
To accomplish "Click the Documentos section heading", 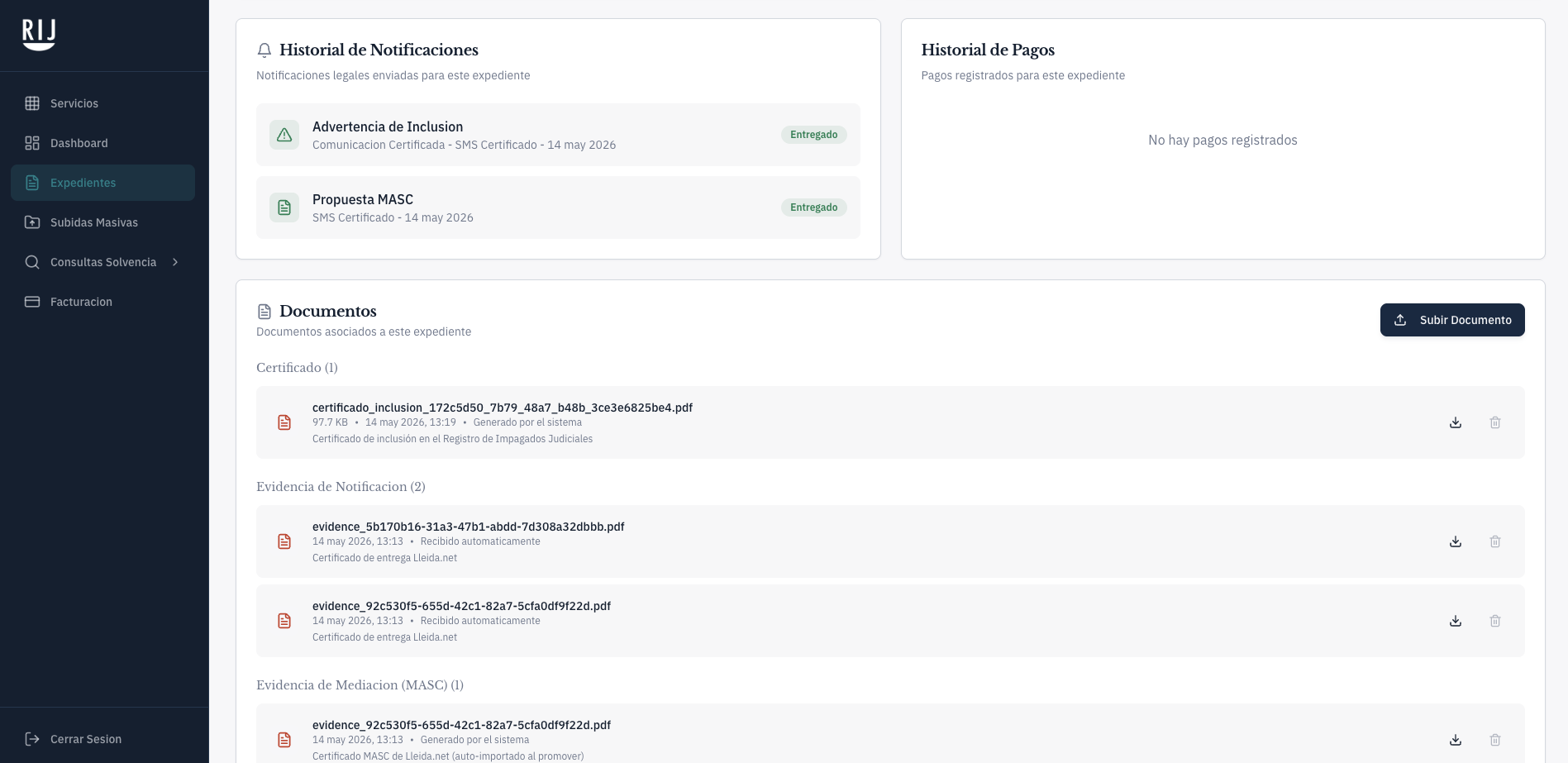I will tap(328, 312).
